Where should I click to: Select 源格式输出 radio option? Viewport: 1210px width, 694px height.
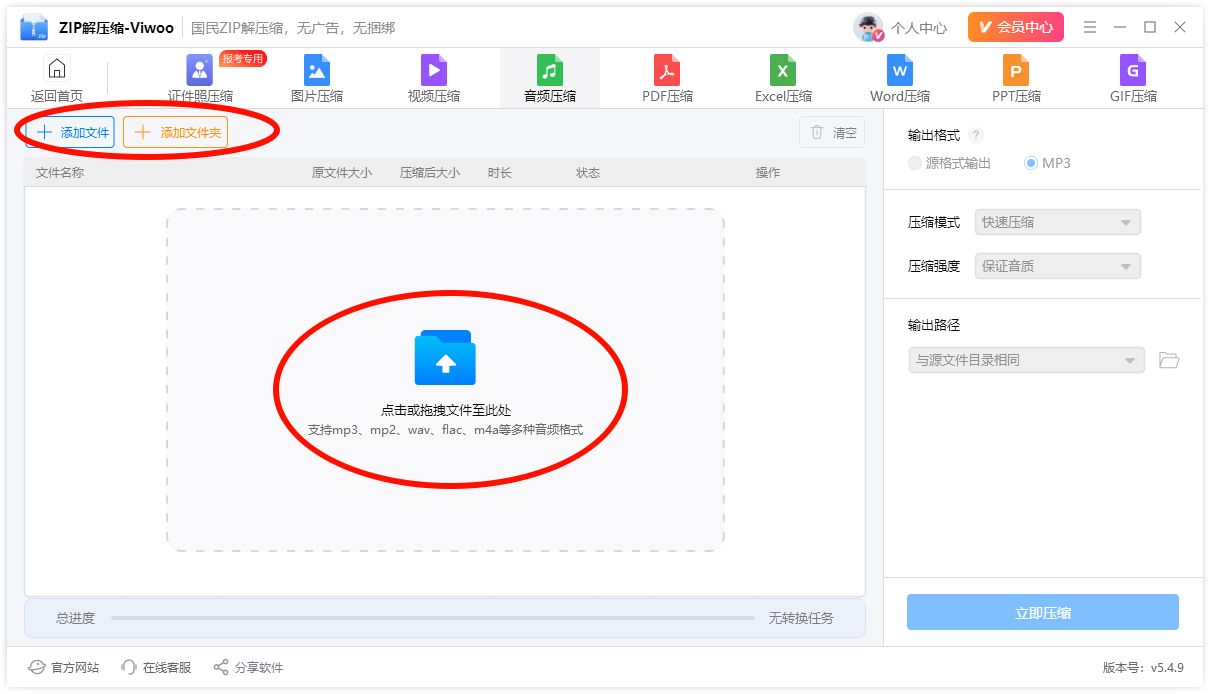coord(949,163)
